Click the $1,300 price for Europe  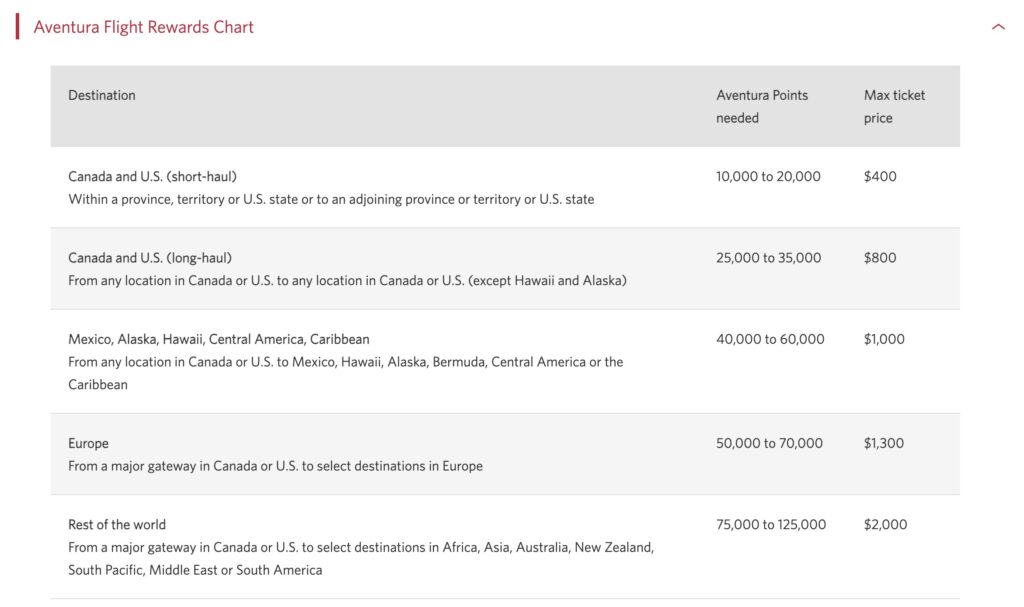point(884,443)
